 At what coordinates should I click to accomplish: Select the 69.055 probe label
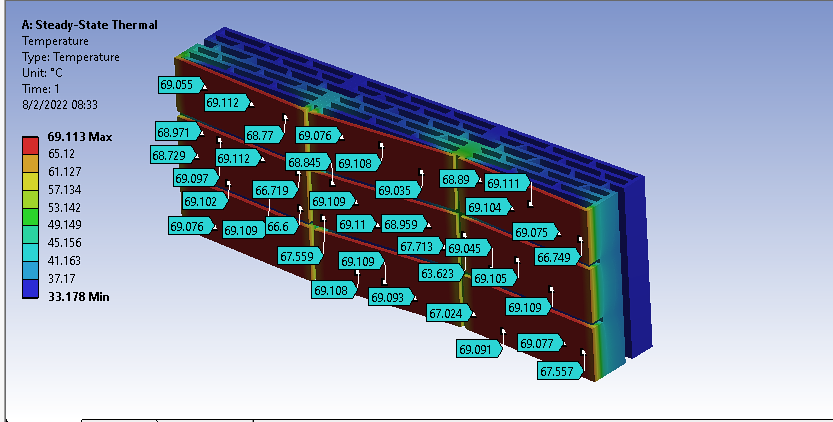(178, 85)
